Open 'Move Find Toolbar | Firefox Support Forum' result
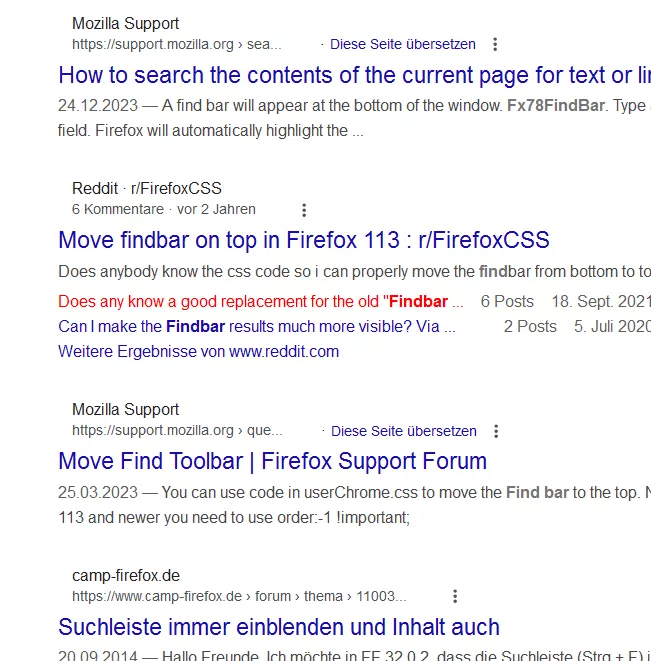The image size is (651, 661). click(272, 461)
